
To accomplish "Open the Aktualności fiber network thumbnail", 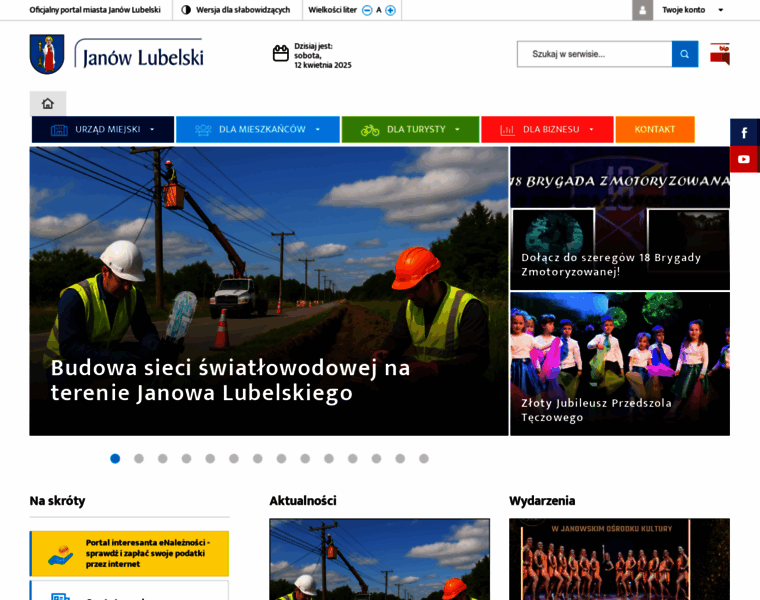I will (x=380, y=559).
